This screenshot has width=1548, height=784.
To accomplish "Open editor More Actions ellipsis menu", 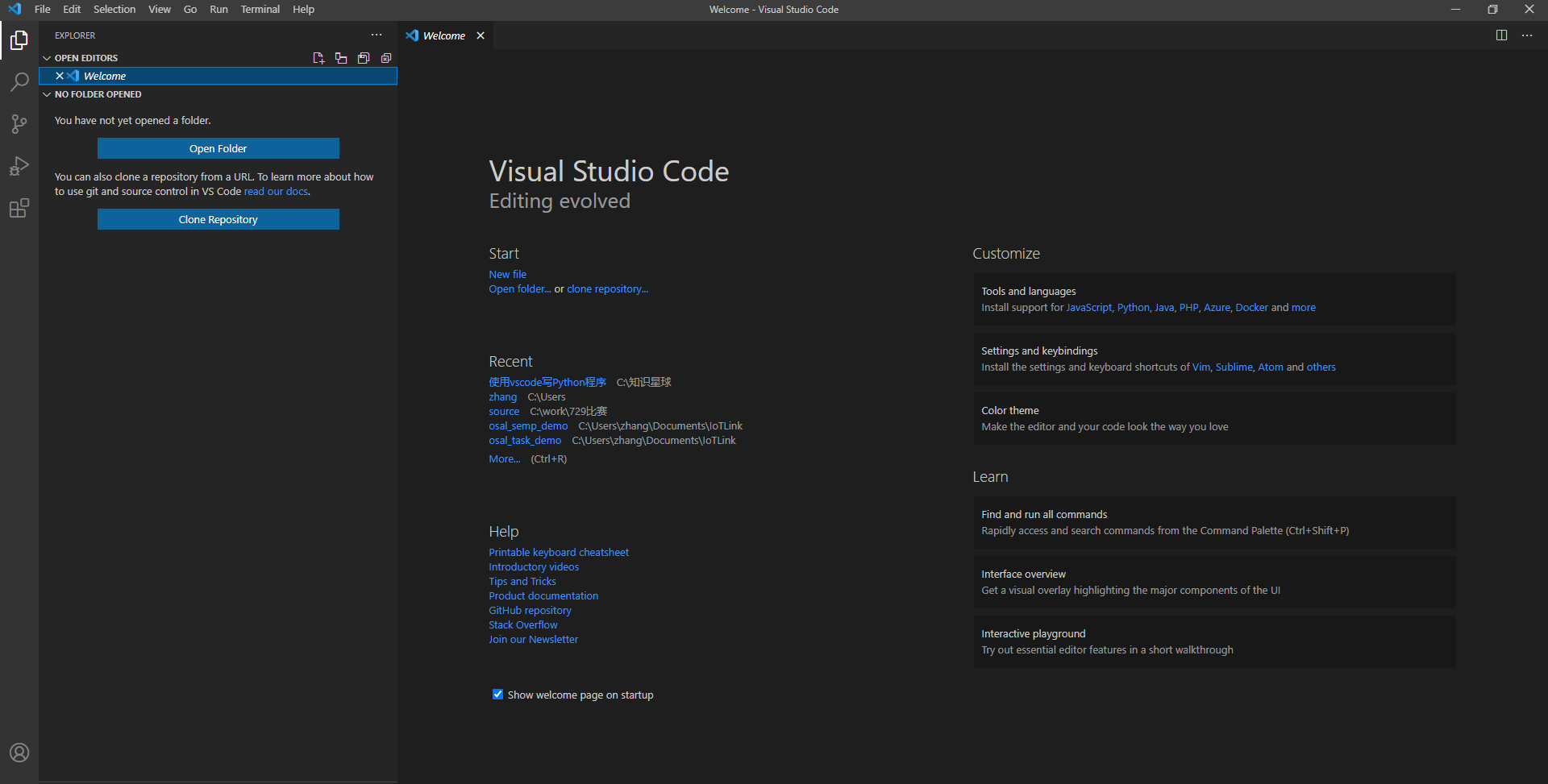I will coord(1527,35).
